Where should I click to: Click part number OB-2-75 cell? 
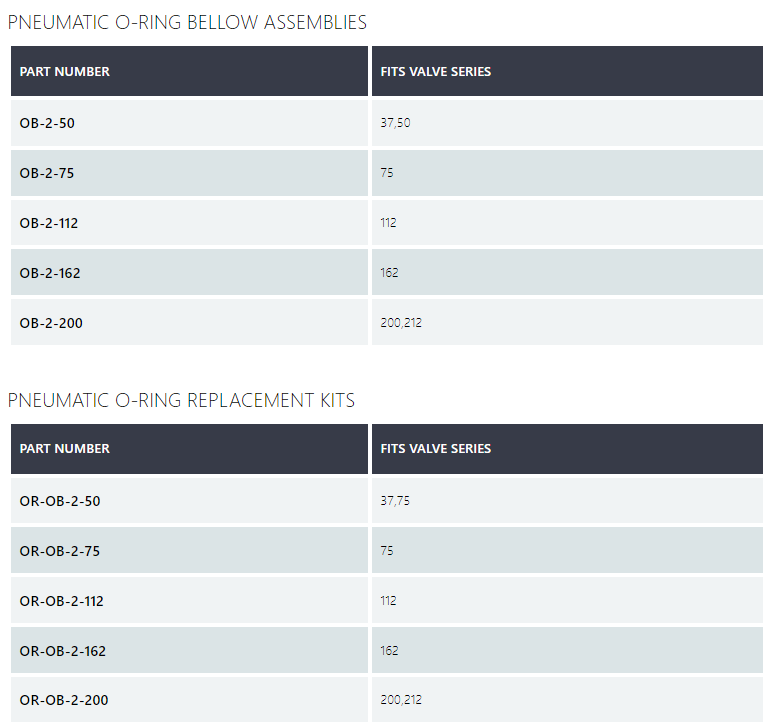47,173
